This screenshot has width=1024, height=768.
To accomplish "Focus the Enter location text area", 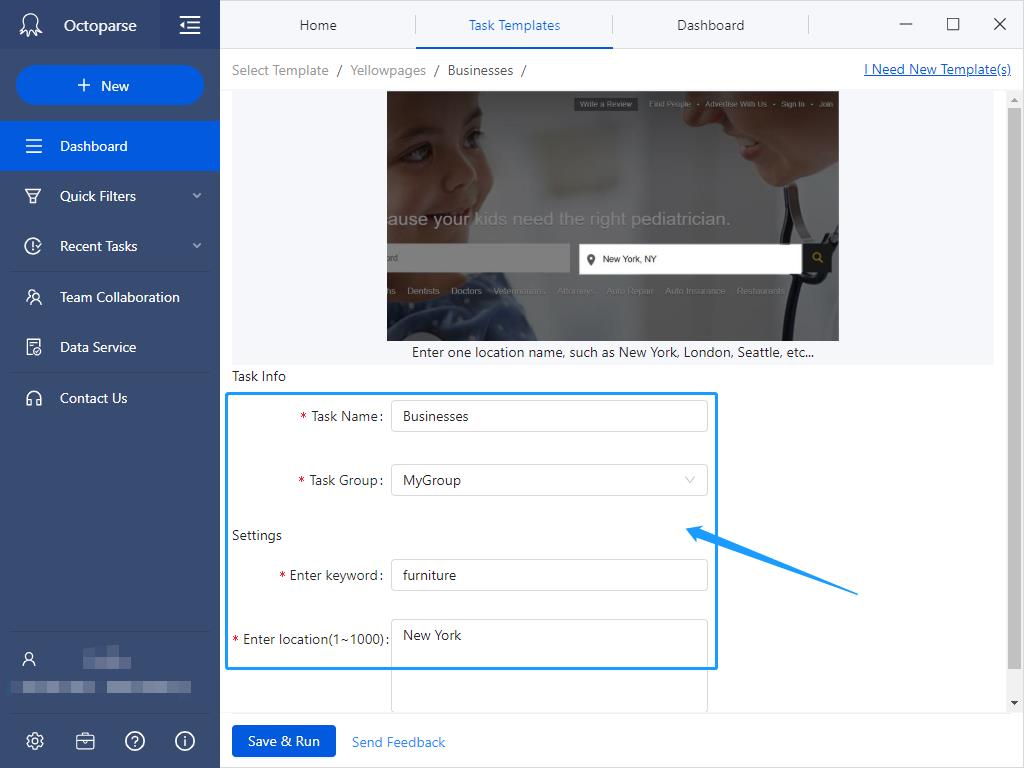I will click(x=549, y=665).
